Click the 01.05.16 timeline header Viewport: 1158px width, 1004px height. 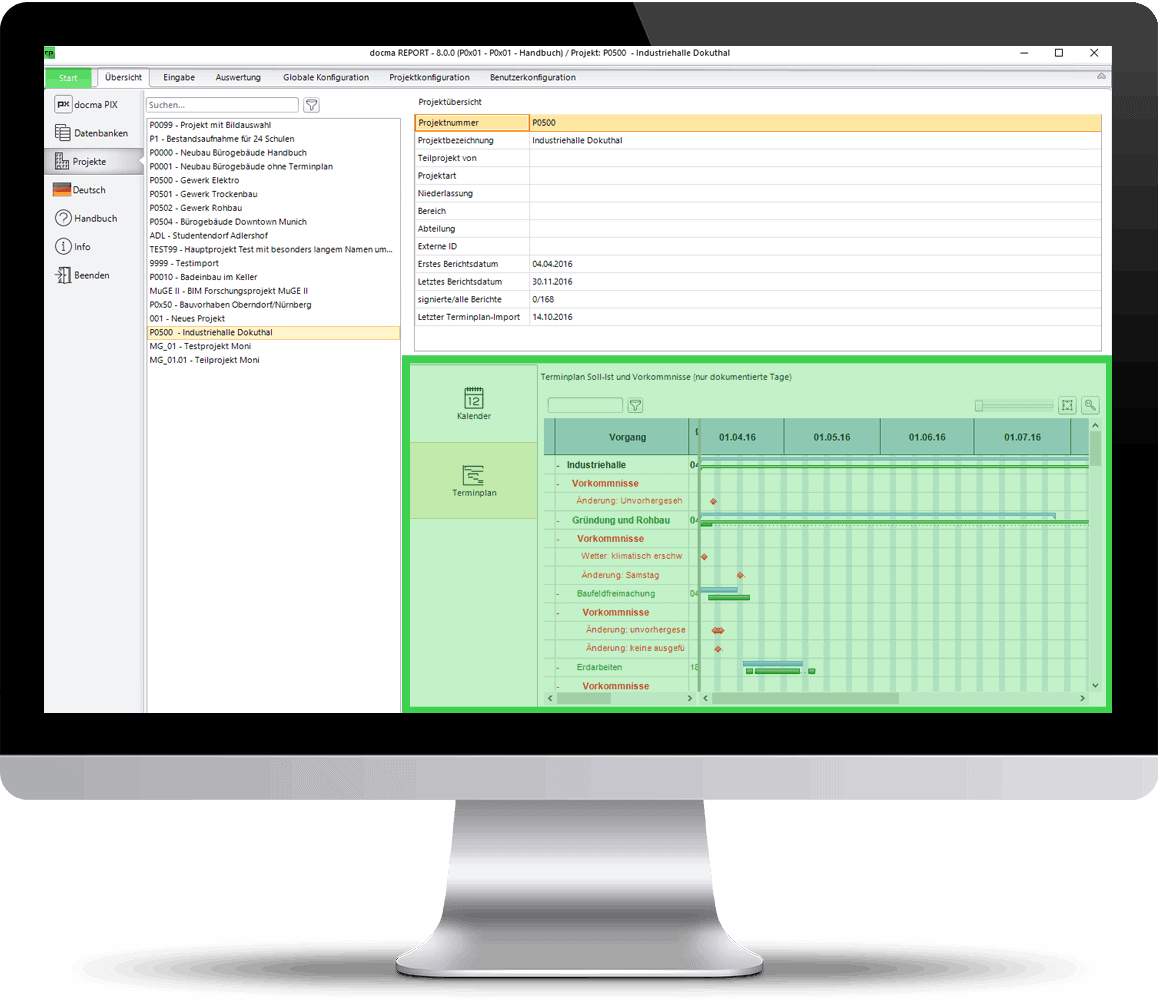(832, 437)
